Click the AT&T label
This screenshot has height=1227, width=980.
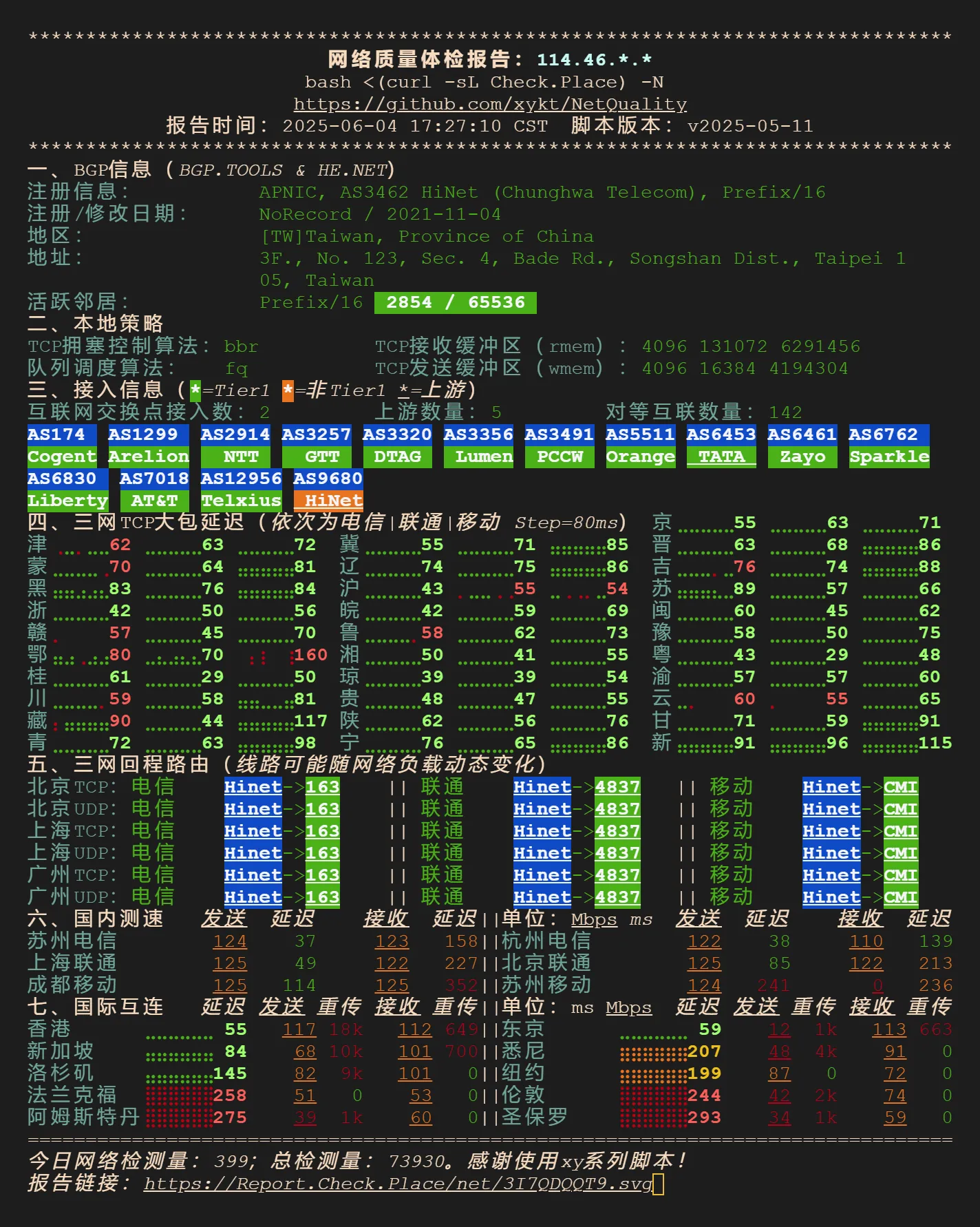coord(154,501)
